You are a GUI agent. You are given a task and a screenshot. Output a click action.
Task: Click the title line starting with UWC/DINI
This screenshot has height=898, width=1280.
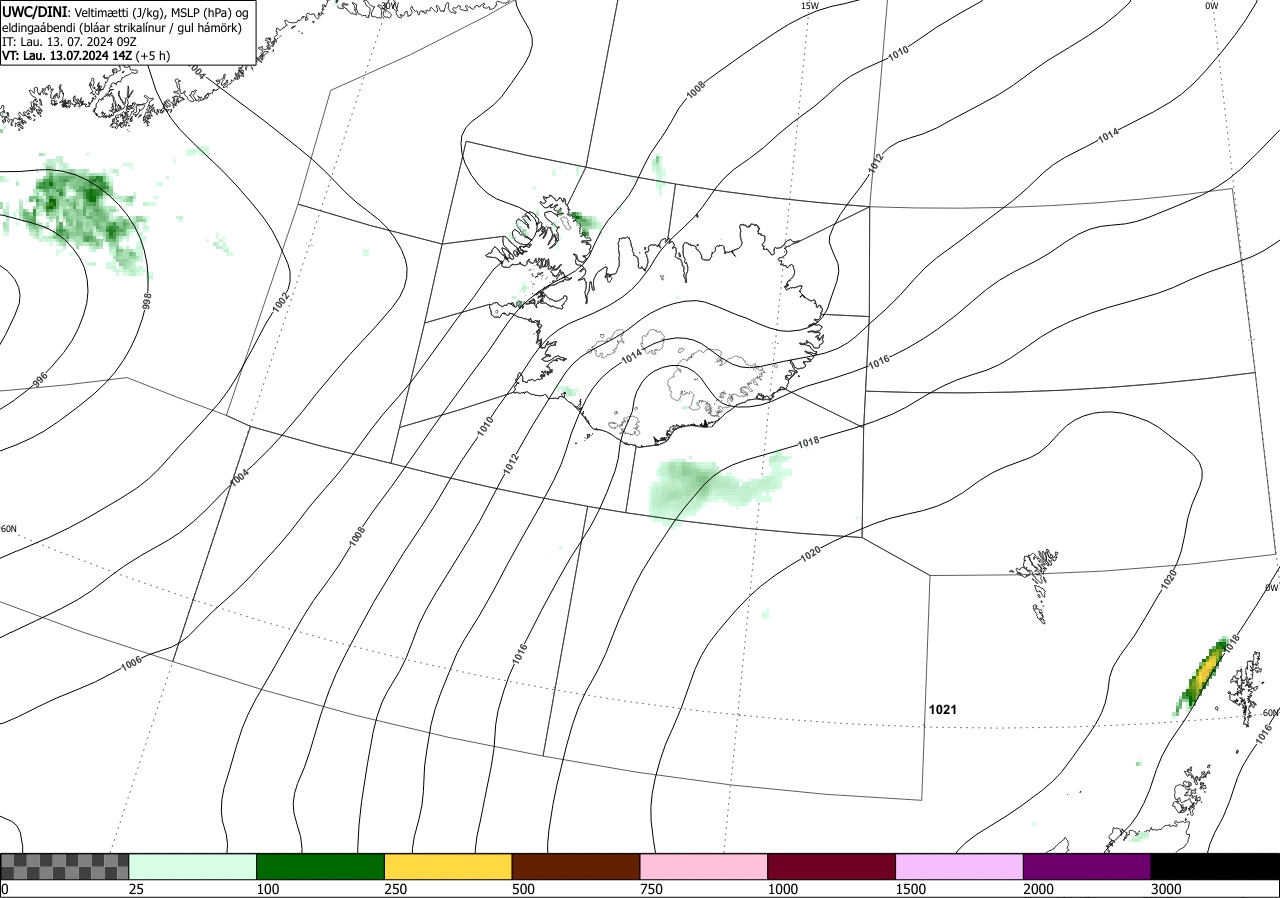click(x=125, y=11)
